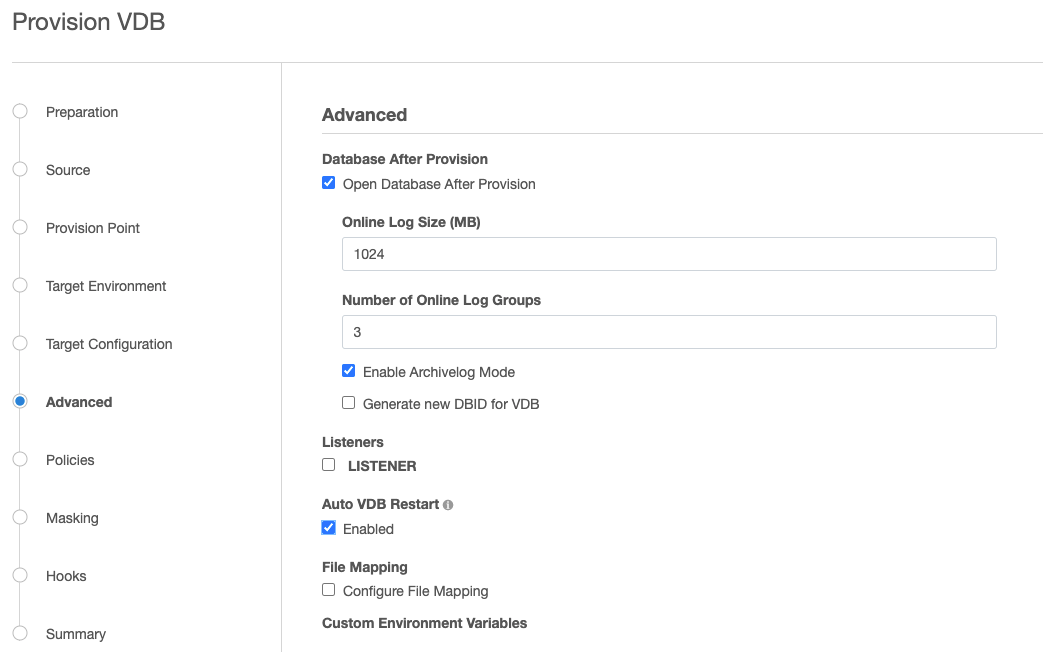Click the Auto VDB Restart info icon

(448, 505)
